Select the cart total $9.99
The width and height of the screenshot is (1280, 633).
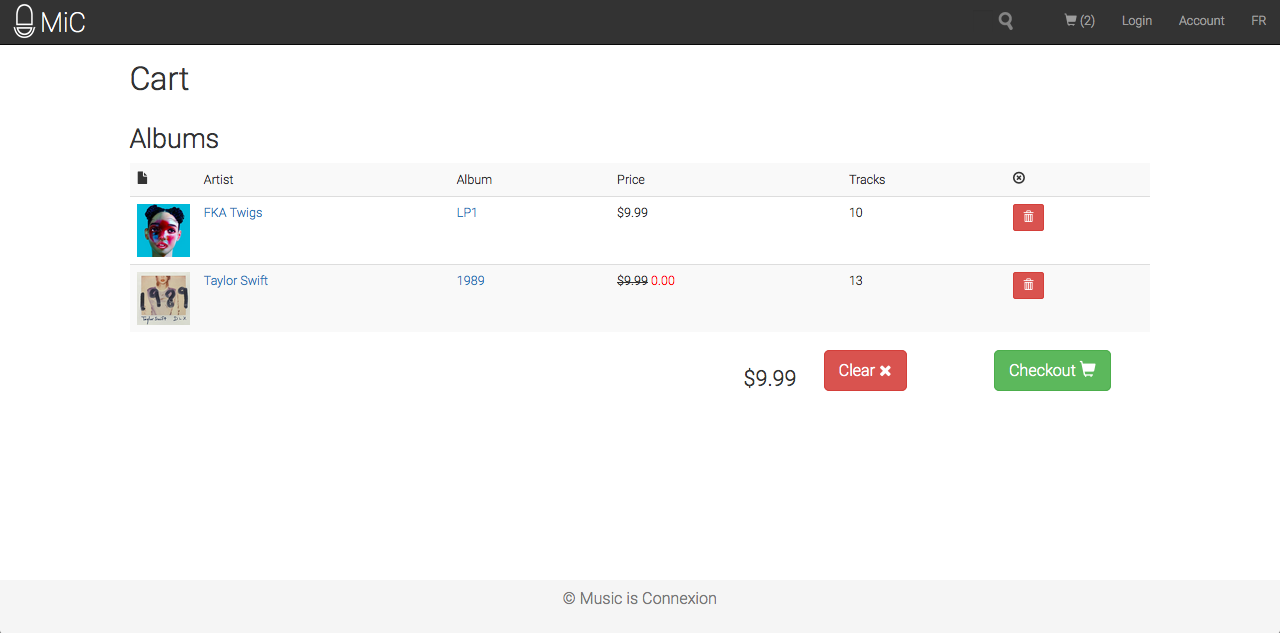[770, 378]
